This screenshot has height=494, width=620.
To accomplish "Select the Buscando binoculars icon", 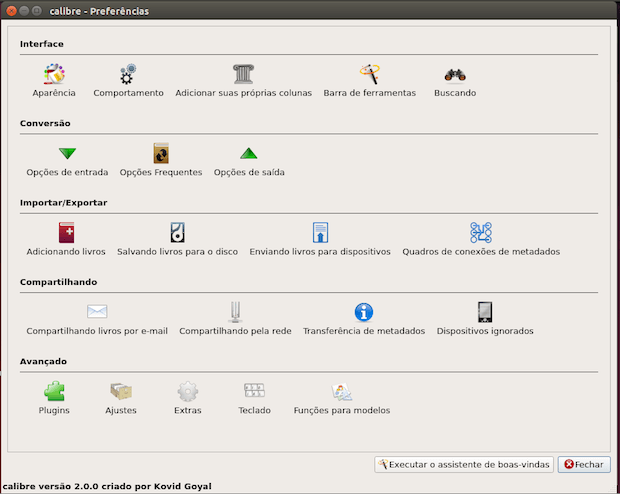I will (455, 75).
